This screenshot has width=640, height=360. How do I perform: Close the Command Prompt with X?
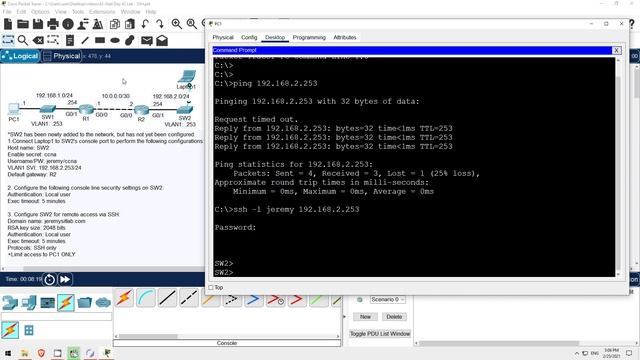click(x=616, y=50)
